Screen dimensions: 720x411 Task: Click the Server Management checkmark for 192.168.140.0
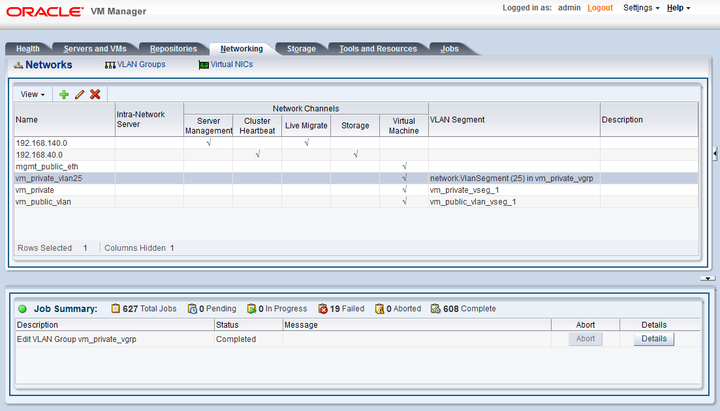pos(209,143)
